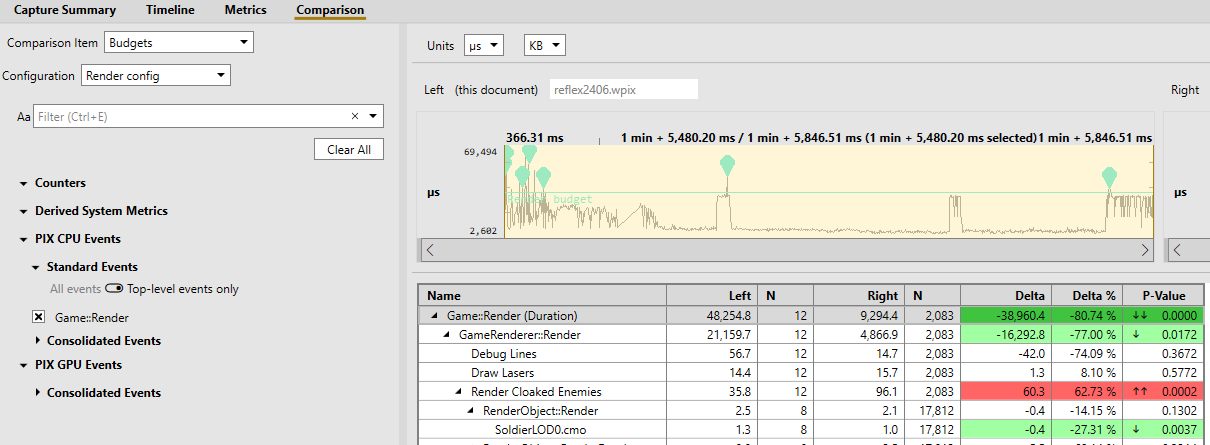1210x445 pixels.
Task: Click the 0.0037 P-Value cell
Action: (1163, 430)
